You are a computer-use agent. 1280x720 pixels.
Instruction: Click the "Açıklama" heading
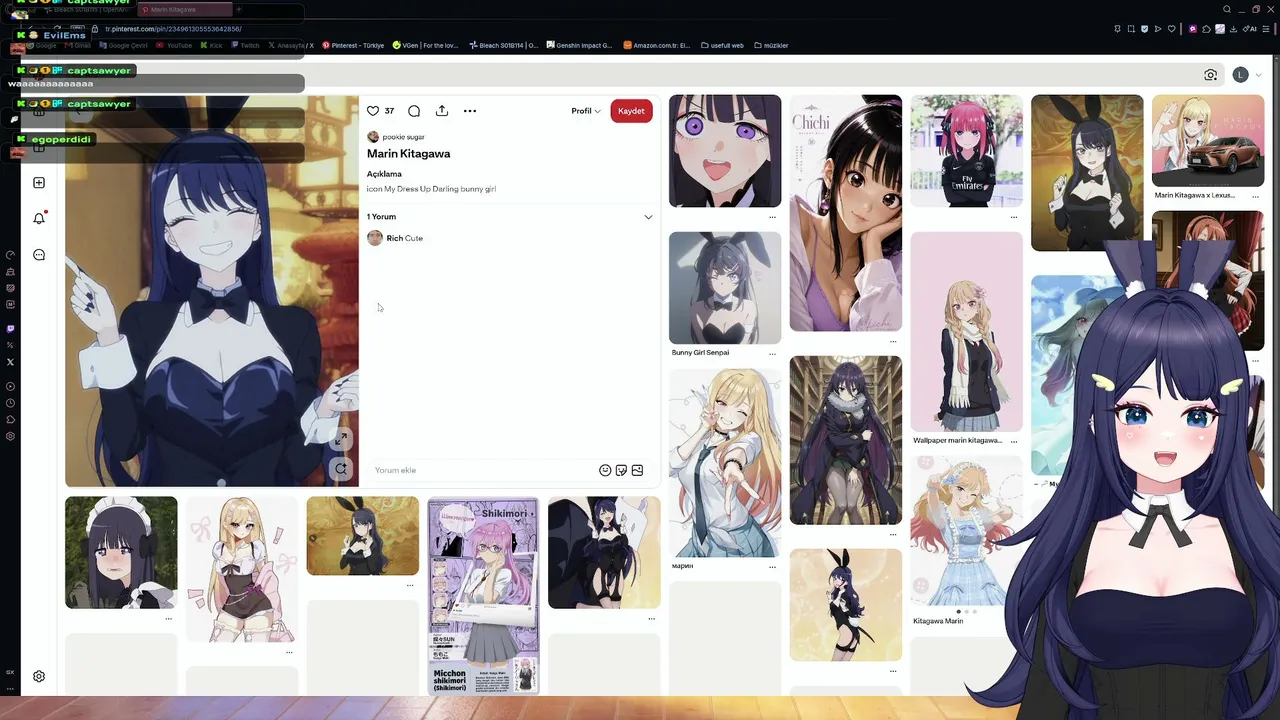click(x=384, y=174)
